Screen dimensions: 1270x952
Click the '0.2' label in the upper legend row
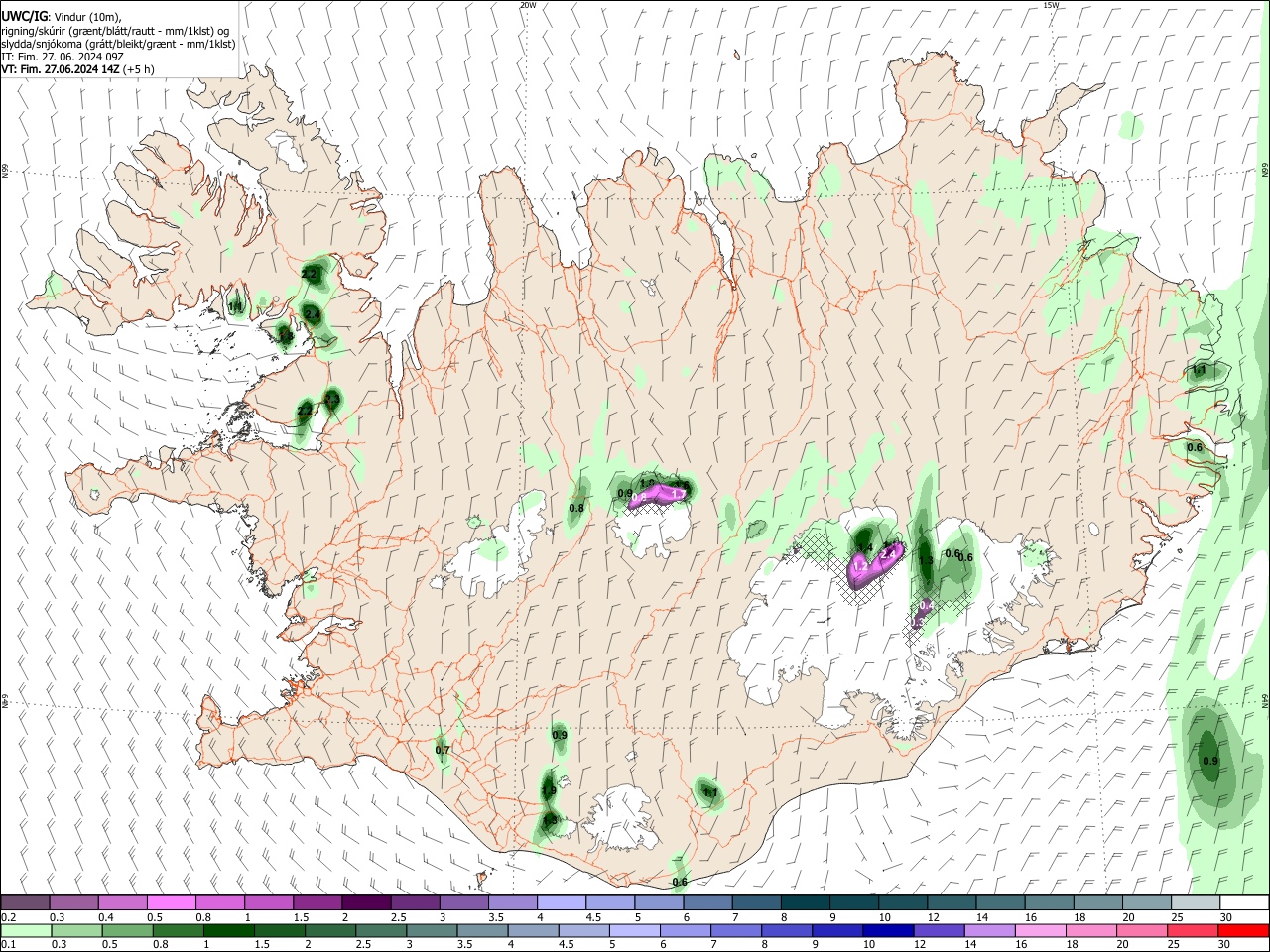pos(9,917)
